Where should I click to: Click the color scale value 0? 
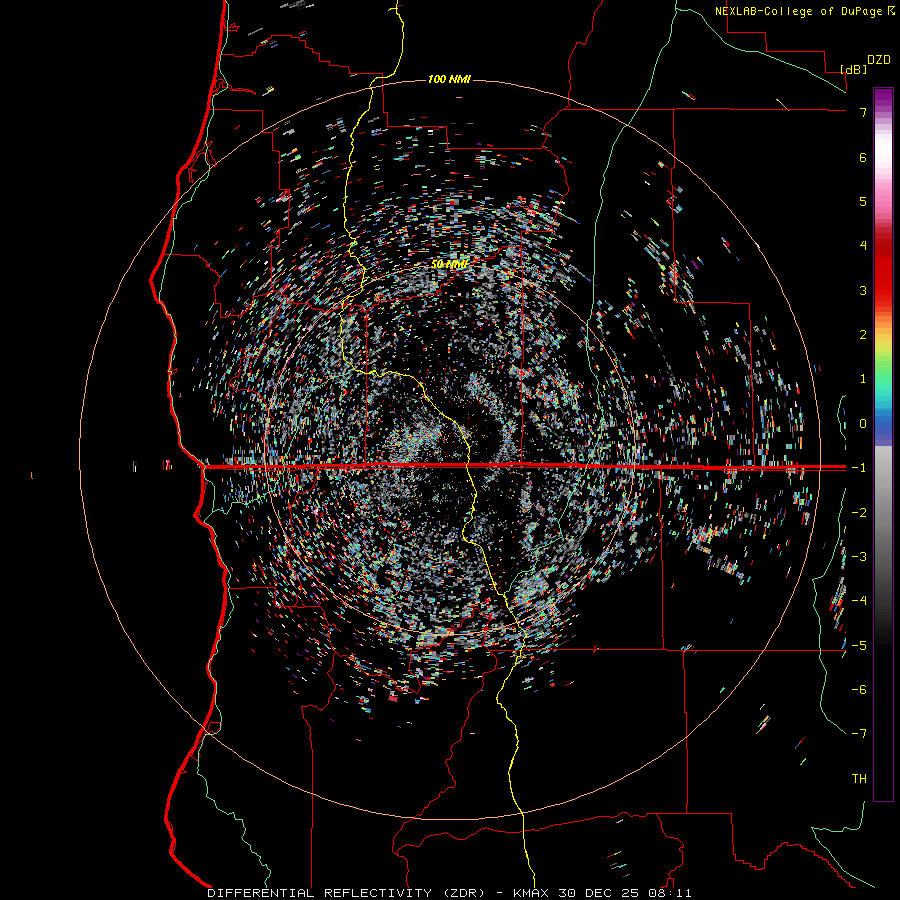863,424
